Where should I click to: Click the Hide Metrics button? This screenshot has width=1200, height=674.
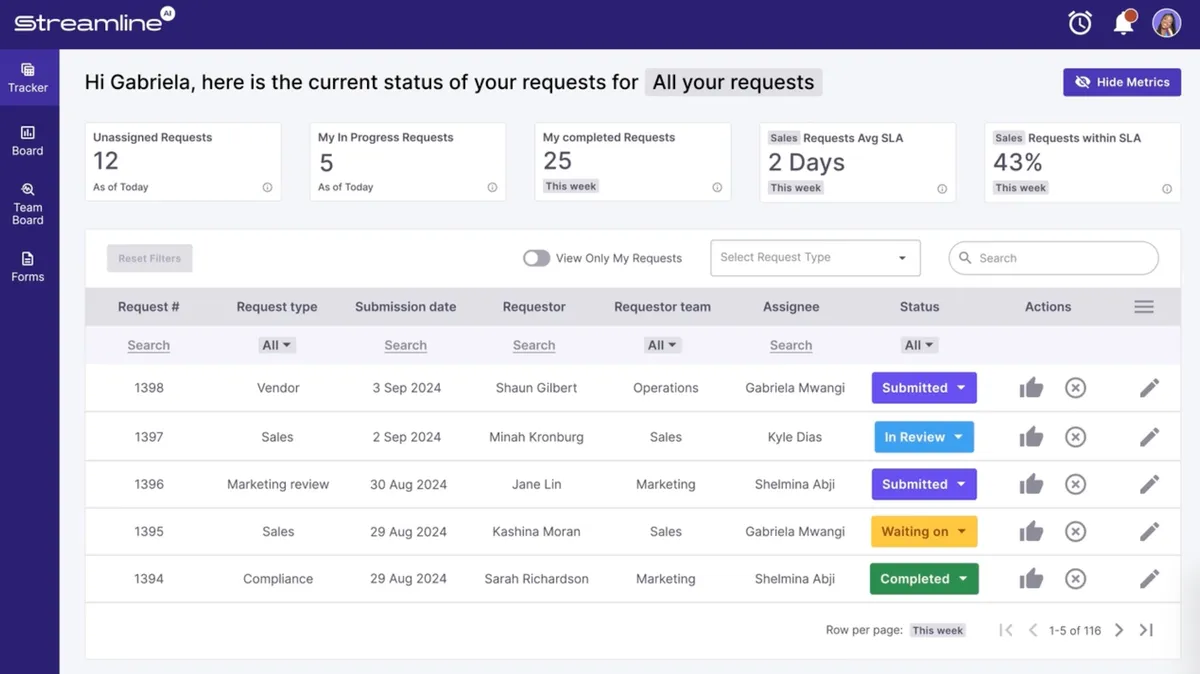(x=1122, y=82)
